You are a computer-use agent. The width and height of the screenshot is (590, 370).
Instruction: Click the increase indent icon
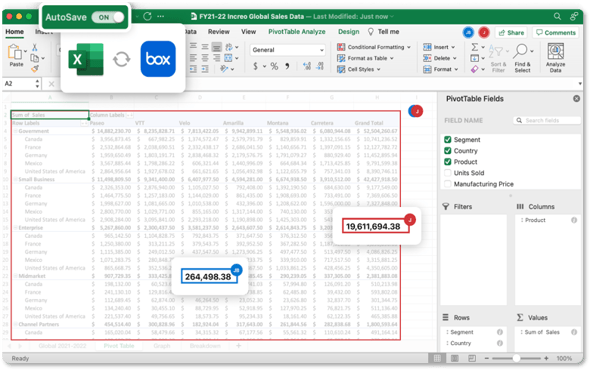[x=205, y=69]
